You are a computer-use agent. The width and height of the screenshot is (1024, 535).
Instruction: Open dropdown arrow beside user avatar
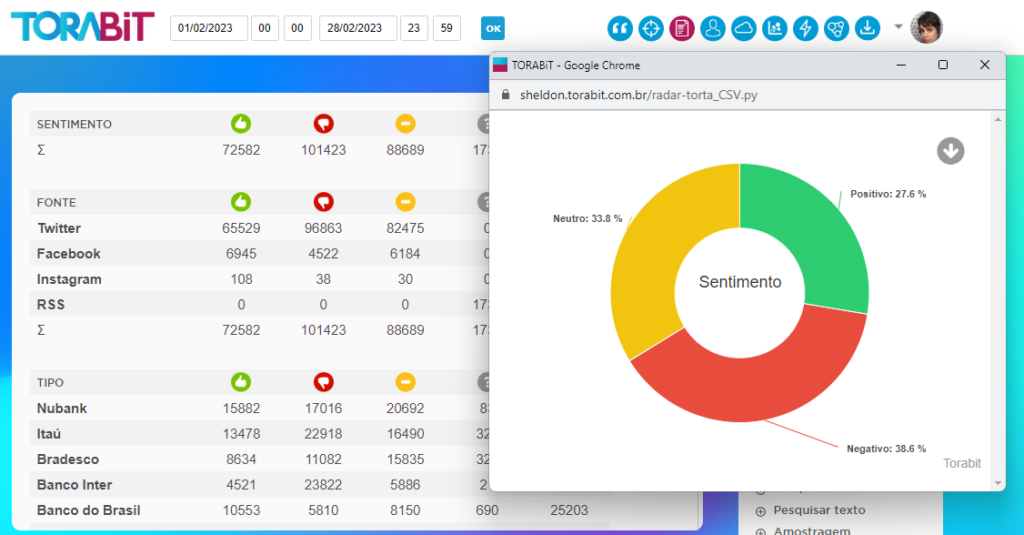pyautogui.click(x=899, y=27)
